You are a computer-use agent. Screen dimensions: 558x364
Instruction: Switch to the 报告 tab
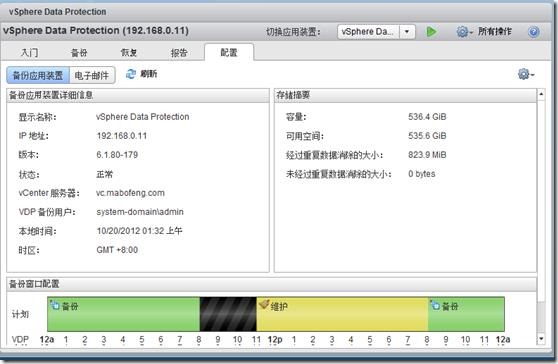[x=179, y=53]
